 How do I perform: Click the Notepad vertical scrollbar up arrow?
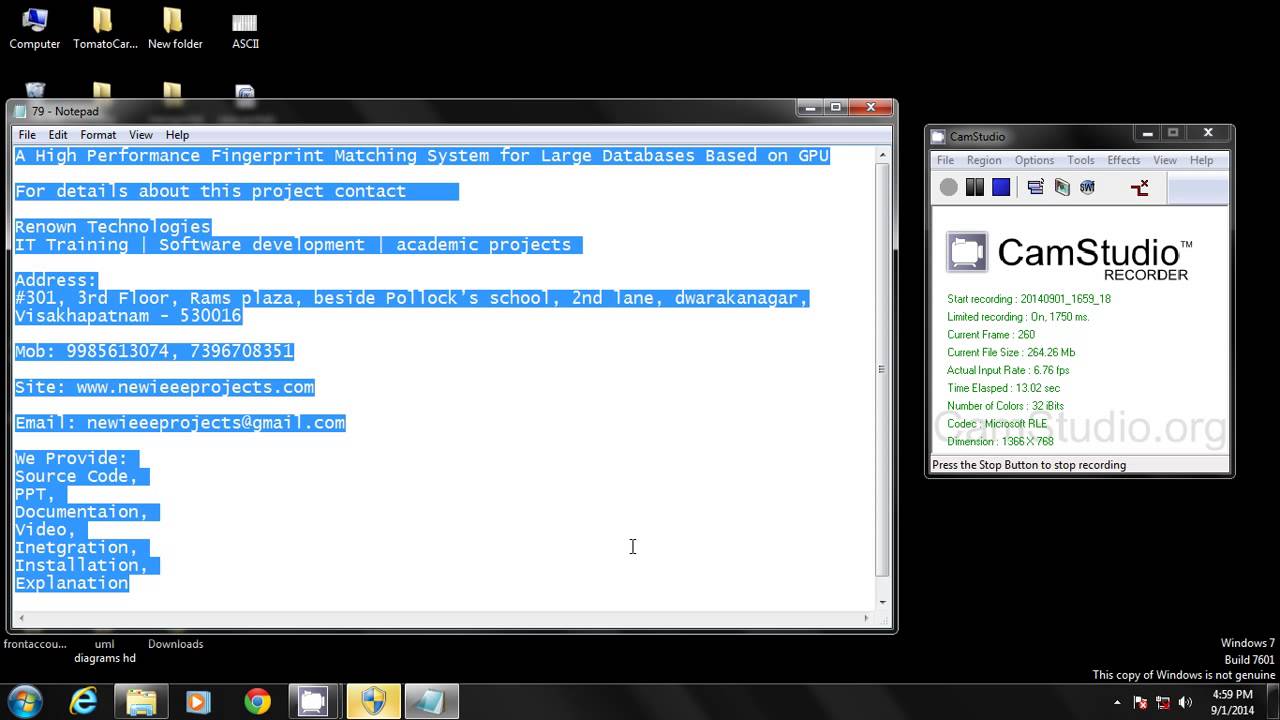882,155
